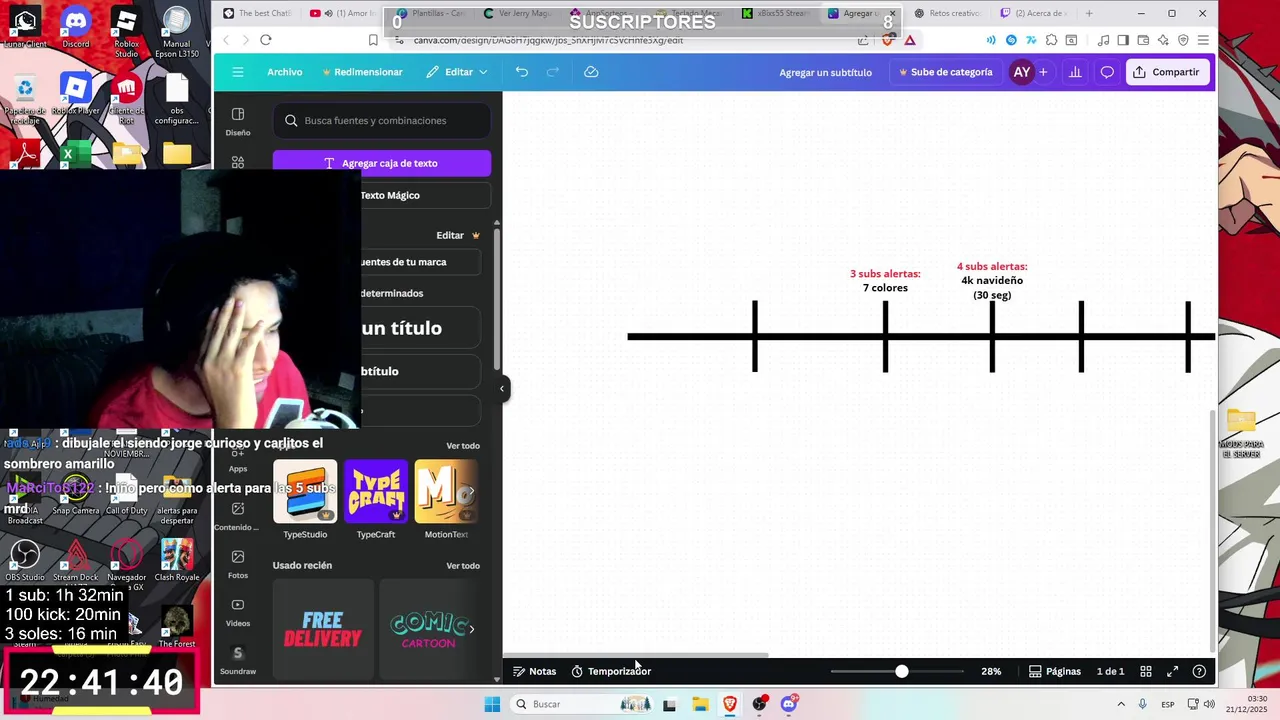Select the '4 subs alertas:' text
Image resolution: width=1280 pixels, height=720 pixels.
pos(992,267)
